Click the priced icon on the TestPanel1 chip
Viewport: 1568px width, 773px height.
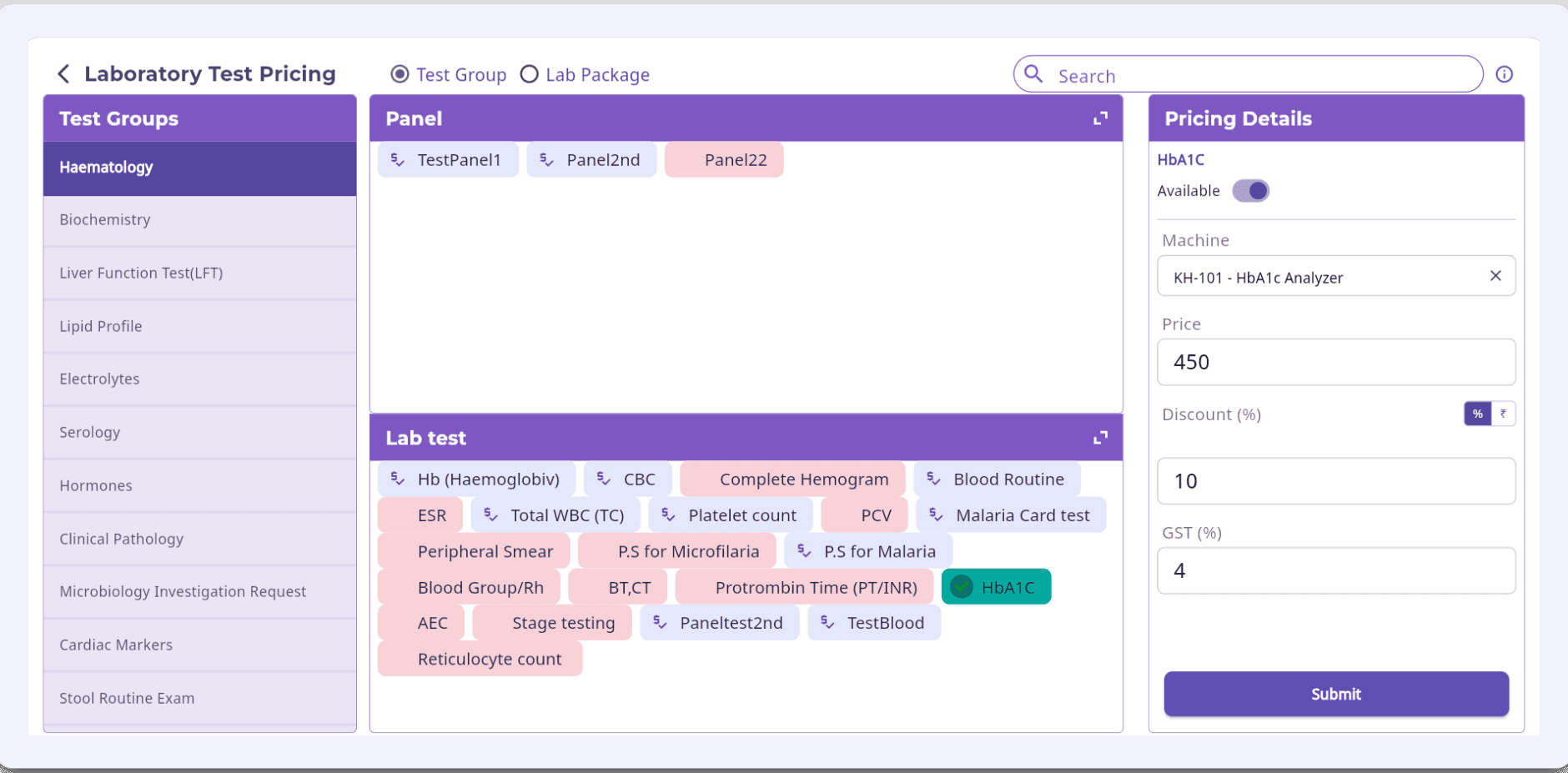coord(398,159)
